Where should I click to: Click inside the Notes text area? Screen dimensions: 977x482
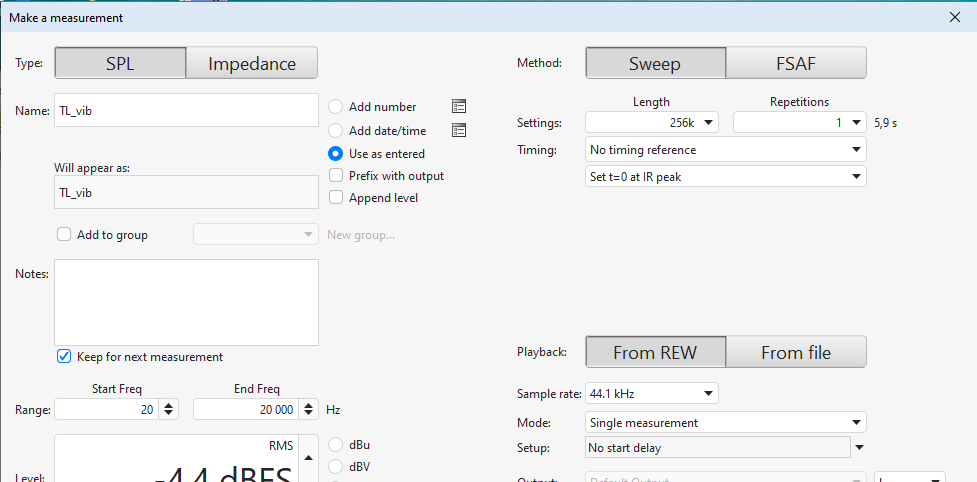click(186, 302)
